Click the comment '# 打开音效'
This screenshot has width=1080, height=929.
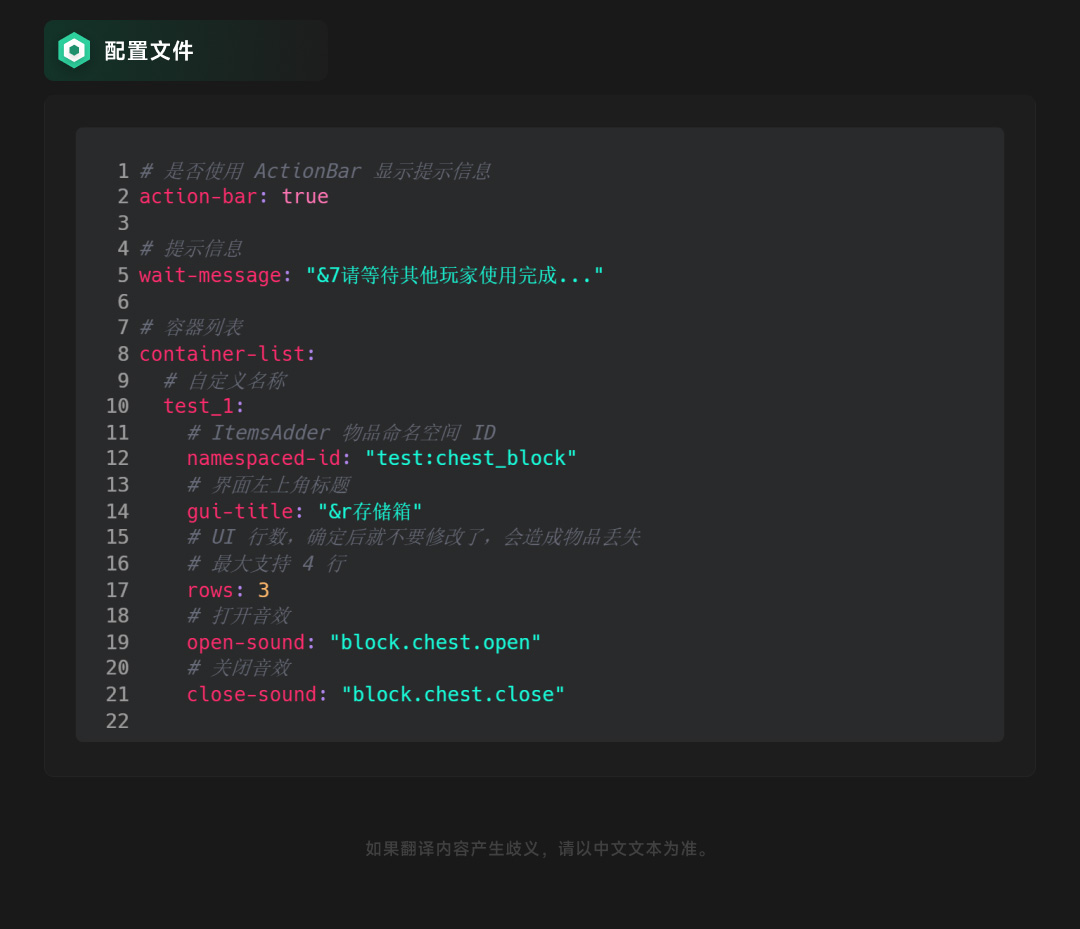[x=239, y=616]
